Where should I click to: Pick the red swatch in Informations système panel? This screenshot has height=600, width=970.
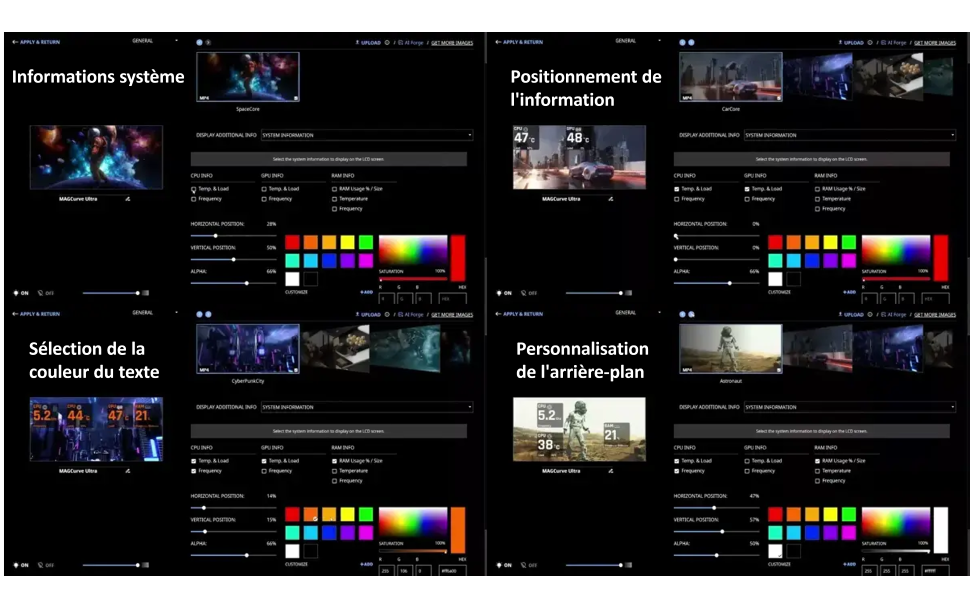click(x=292, y=242)
